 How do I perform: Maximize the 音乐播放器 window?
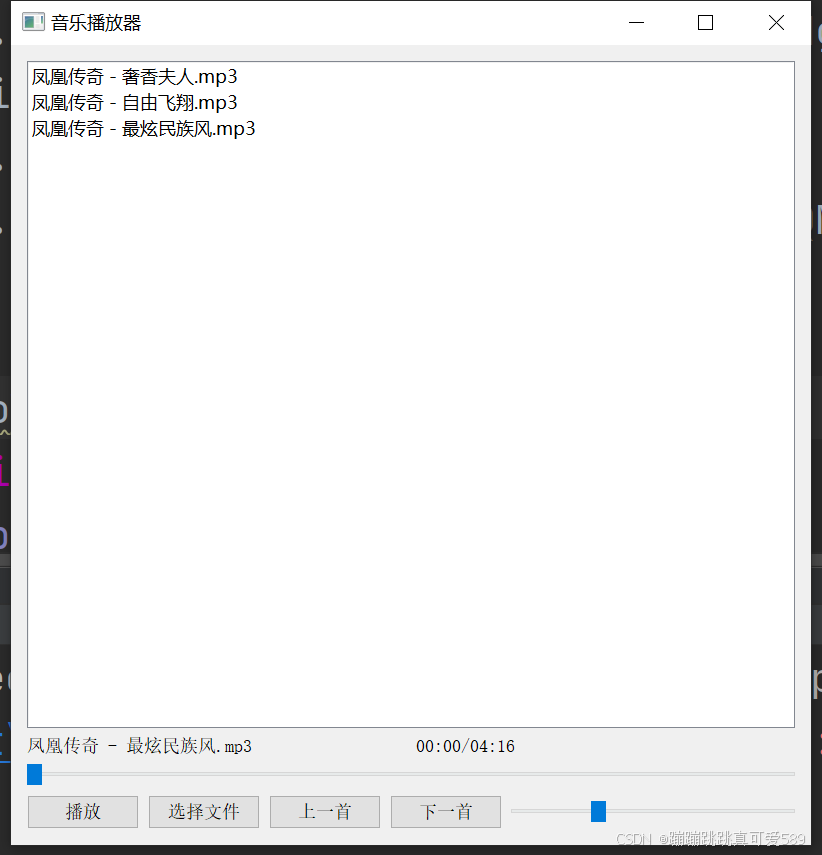click(705, 22)
